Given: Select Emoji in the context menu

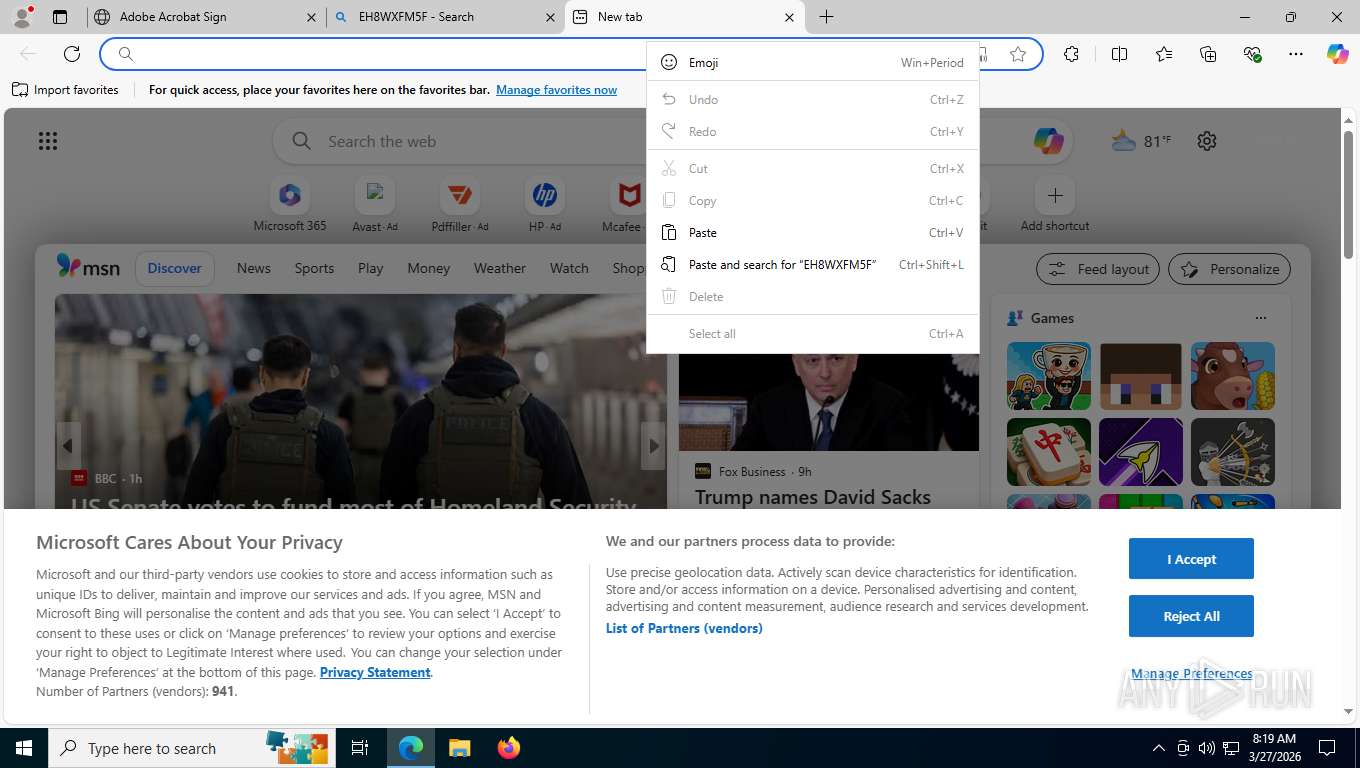Looking at the screenshot, I should 813,62.
